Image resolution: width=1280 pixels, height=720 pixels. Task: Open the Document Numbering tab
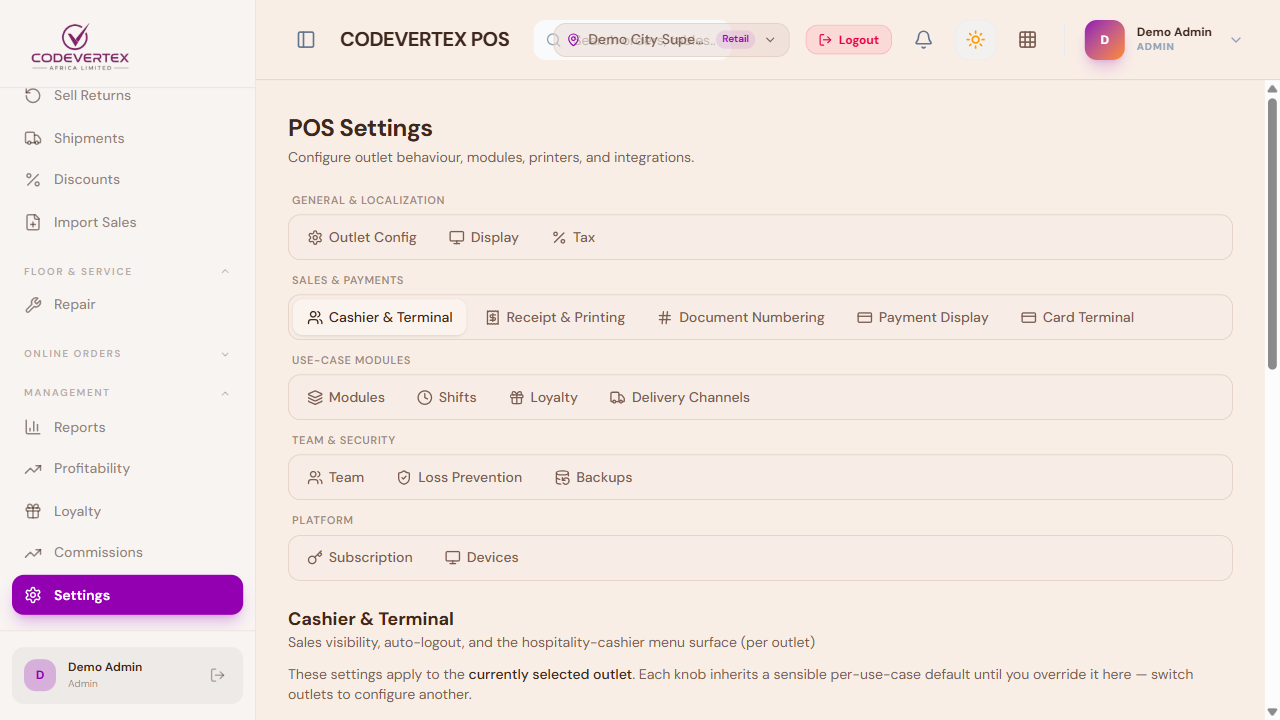[x=741, y=317]
